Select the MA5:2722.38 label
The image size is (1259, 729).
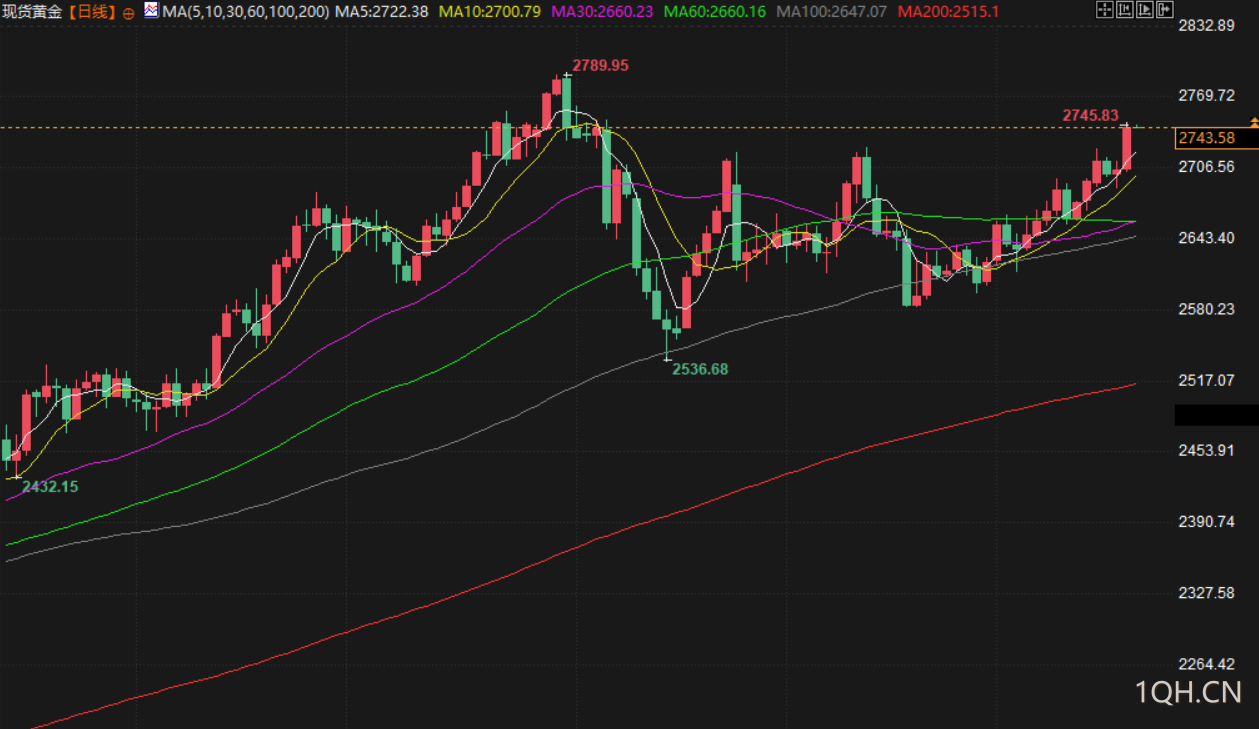[382, 12]
